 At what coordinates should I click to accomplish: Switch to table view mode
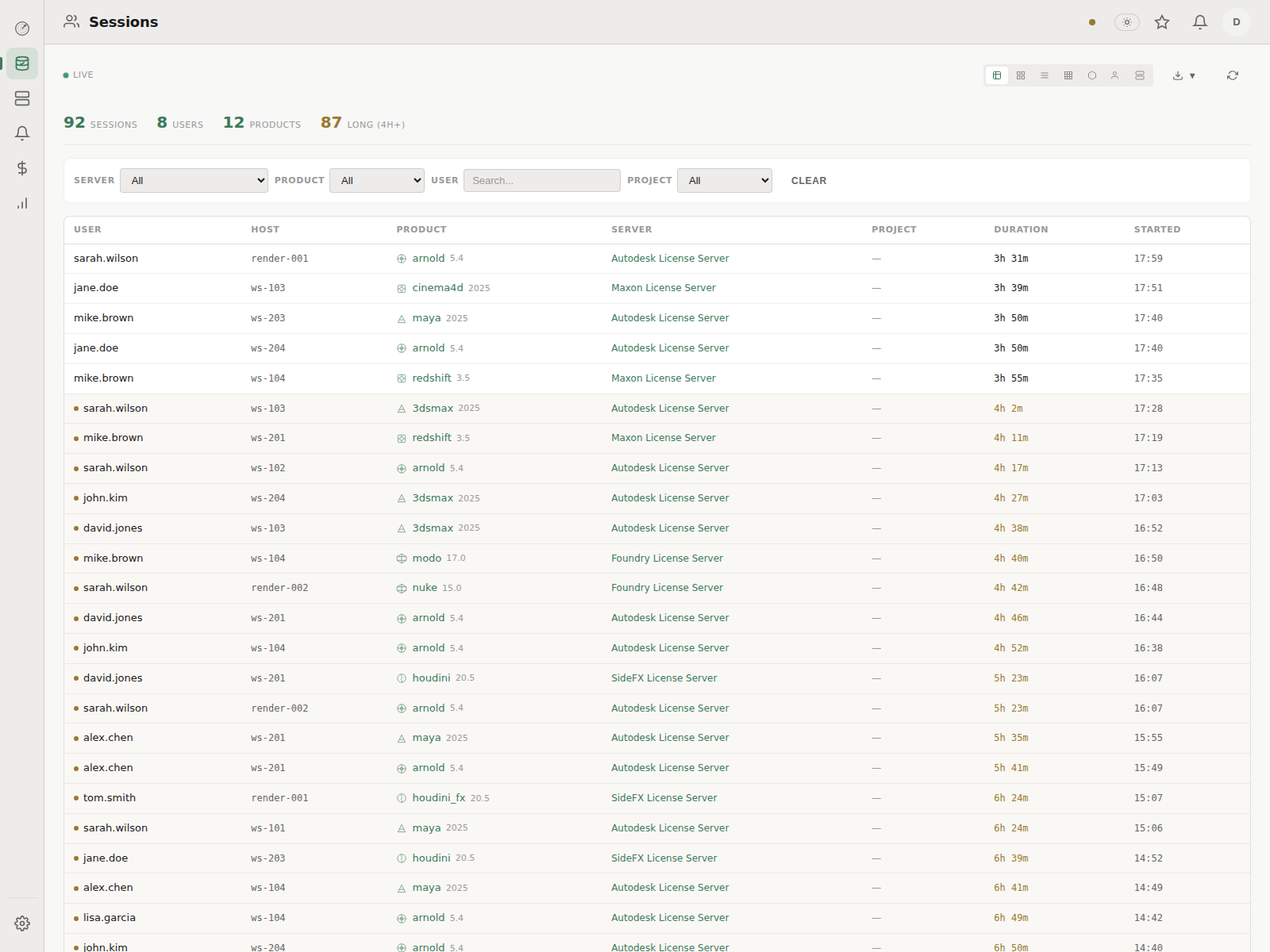(997, 75)
